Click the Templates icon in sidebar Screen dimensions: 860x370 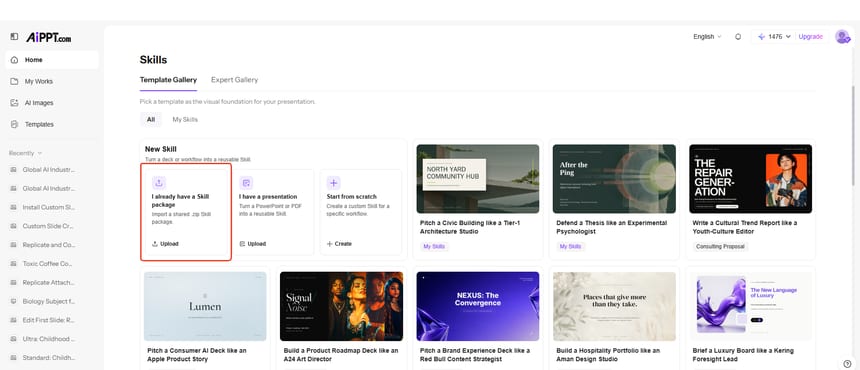pyautogui.click(x=14, y=124)
